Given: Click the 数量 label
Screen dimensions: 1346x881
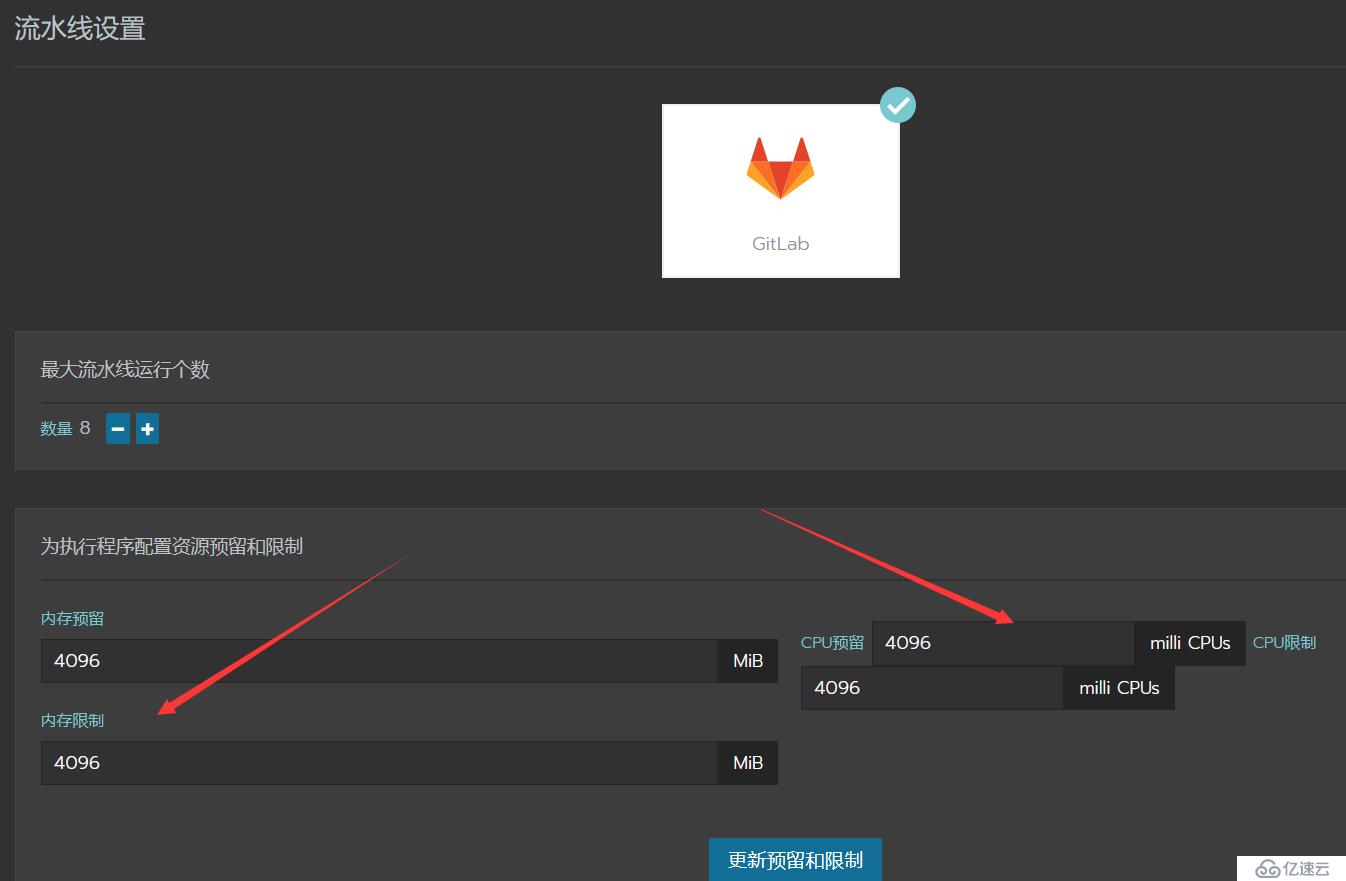Looking at the screenshot, I should pos(56,429).
